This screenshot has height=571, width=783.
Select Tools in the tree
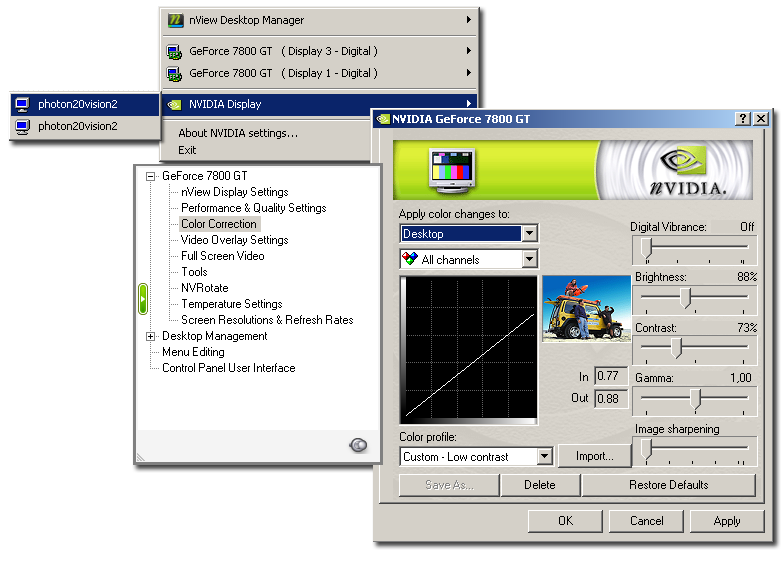point(194,272)
